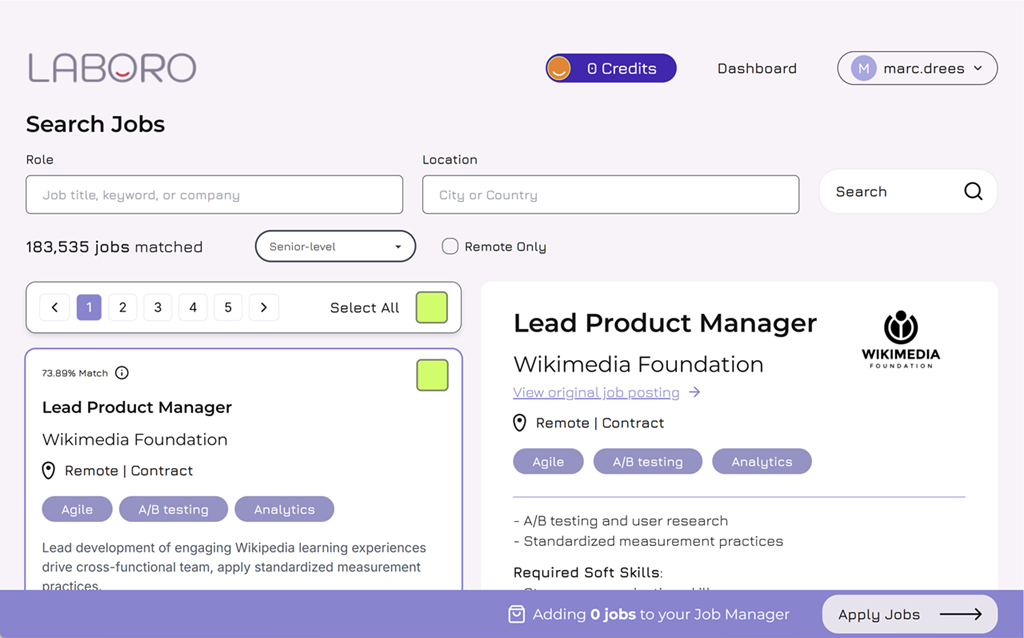This screenshot has height=638, width=1024.
Task: Open match percentage info icon
Action: tap(122, 373)
